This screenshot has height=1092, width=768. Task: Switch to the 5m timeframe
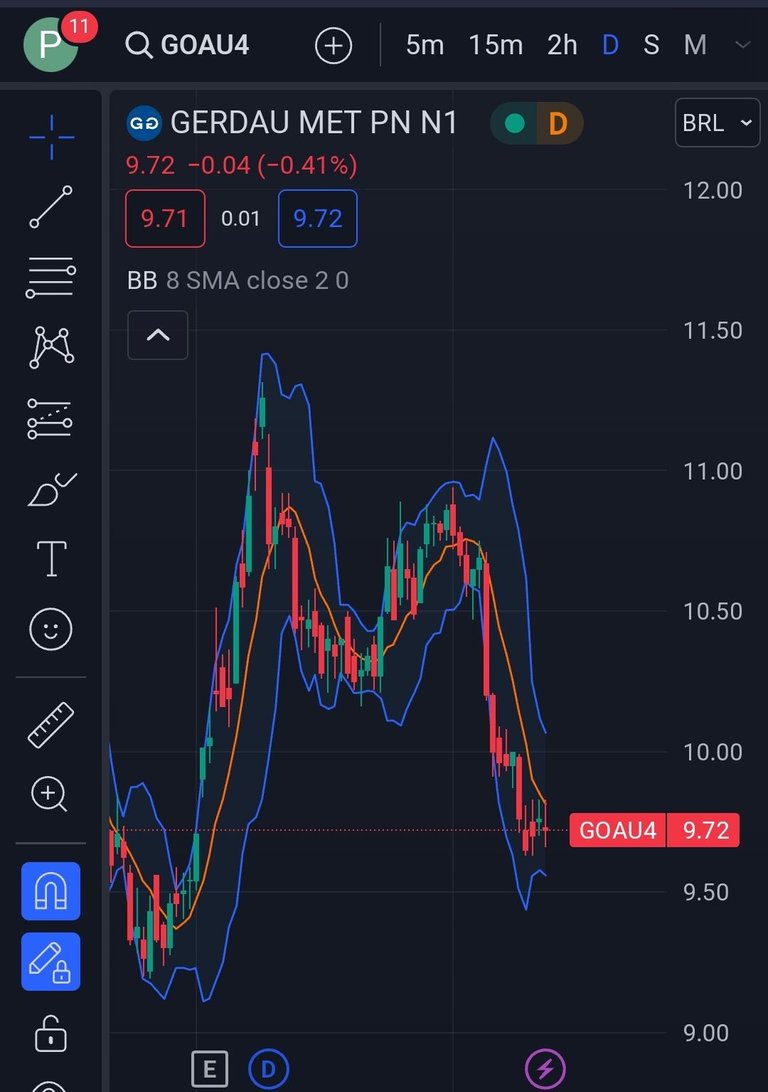[425, 45]
